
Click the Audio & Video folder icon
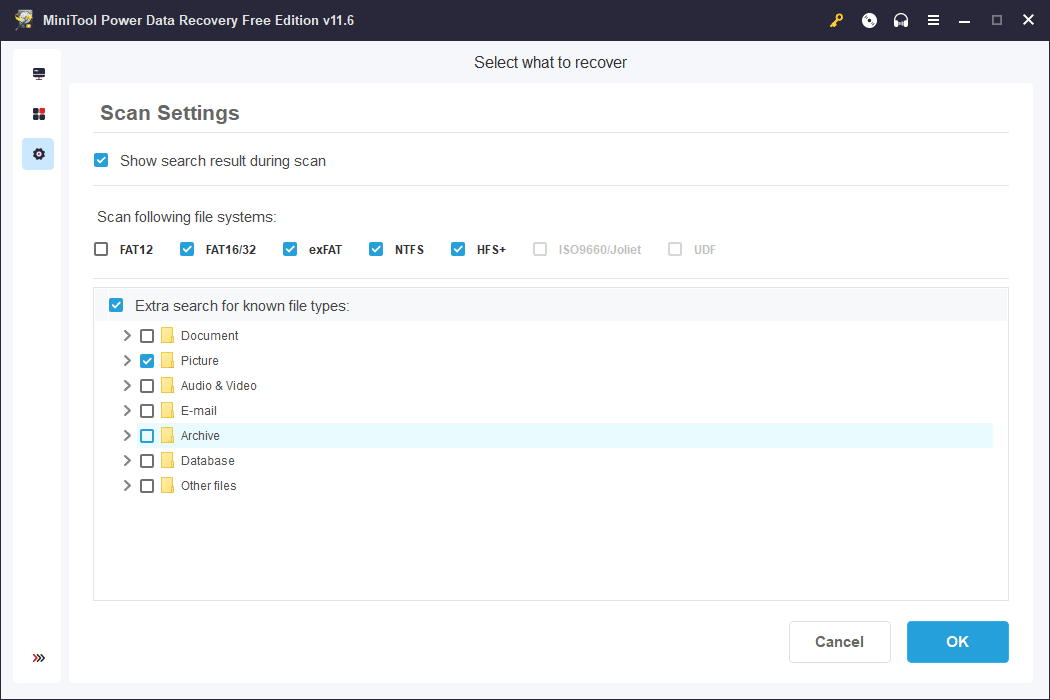(167, 386)
